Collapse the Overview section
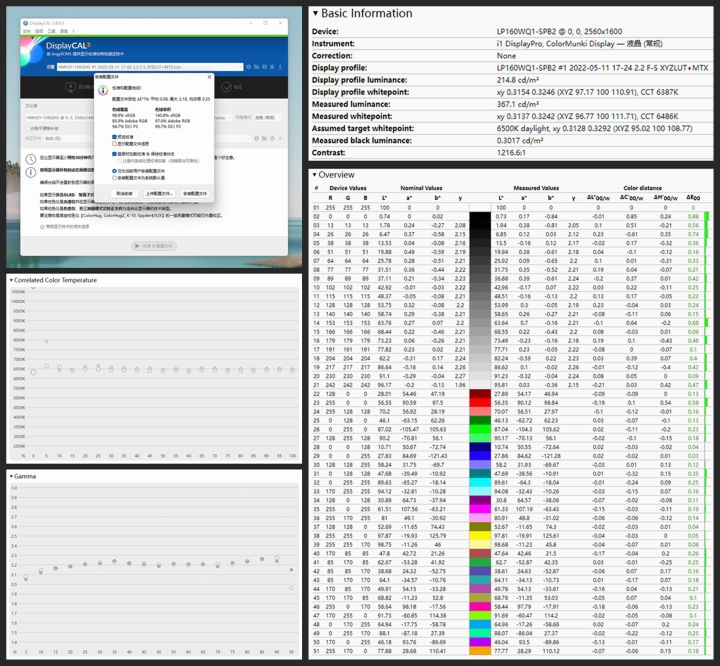The image size is (720, 666). tap(315, 175)
